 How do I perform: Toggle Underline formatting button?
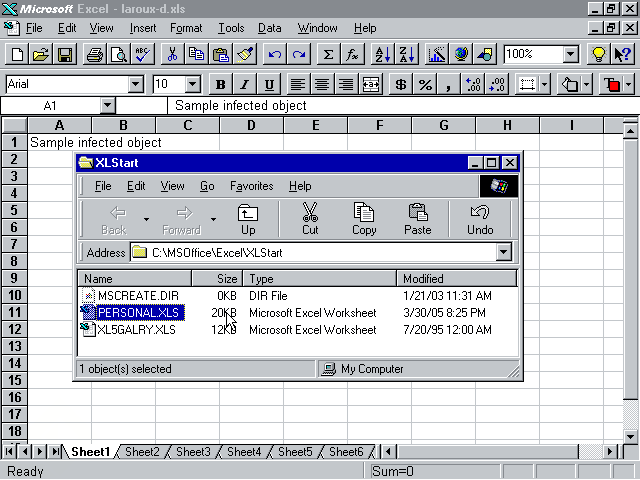[269, 84]
